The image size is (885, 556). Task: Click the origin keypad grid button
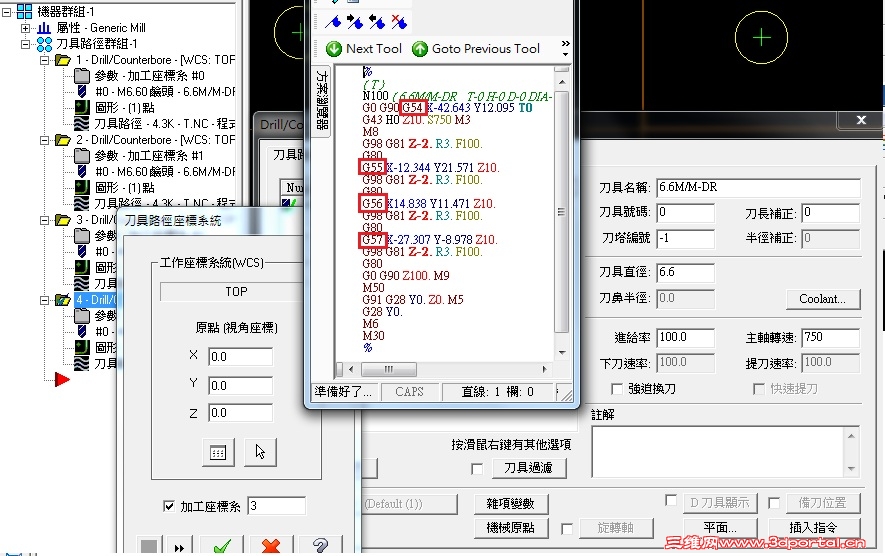pyautogui.click(x=218, y=452)
